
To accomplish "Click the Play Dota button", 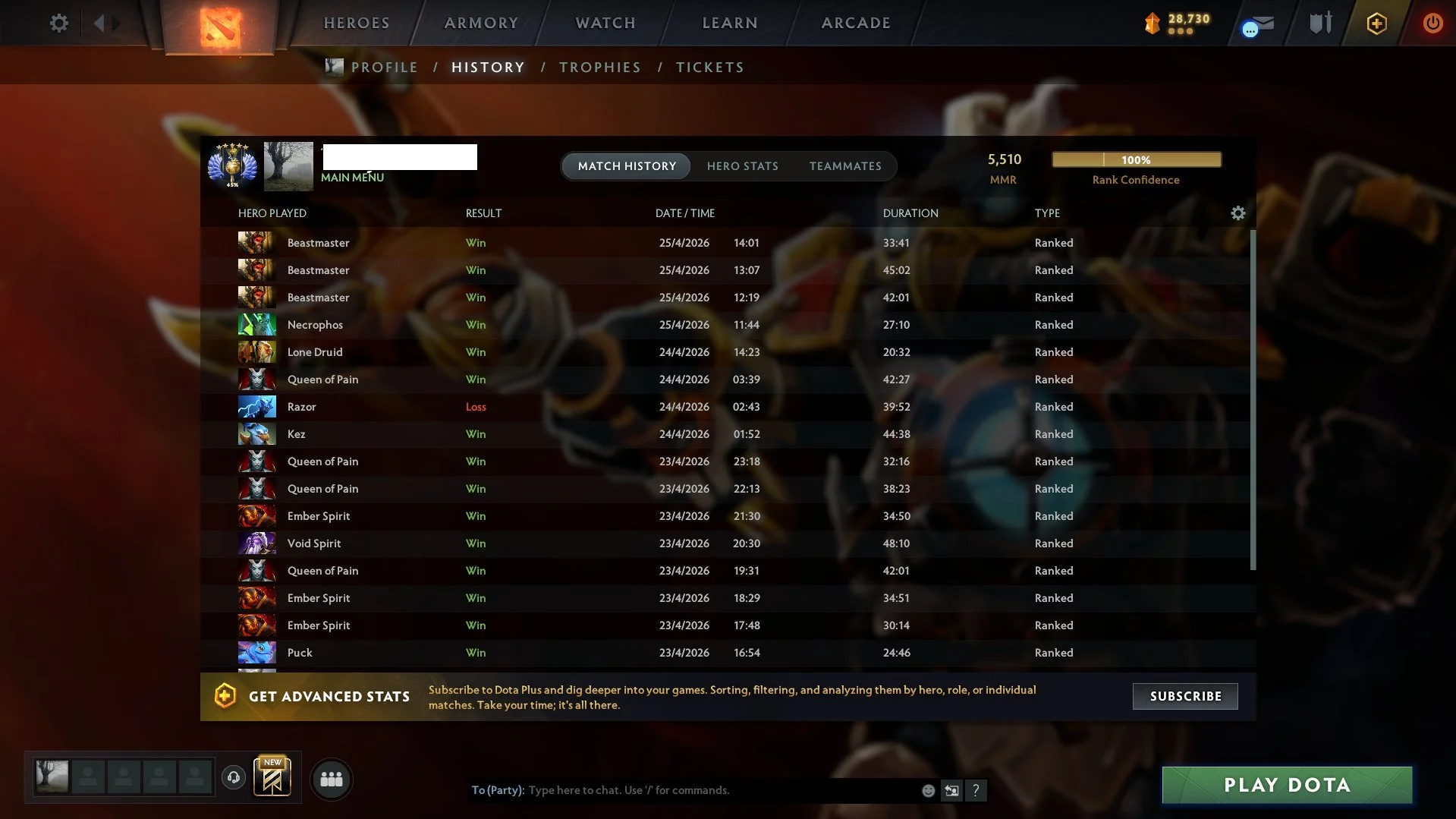I will click(1287, 785).
